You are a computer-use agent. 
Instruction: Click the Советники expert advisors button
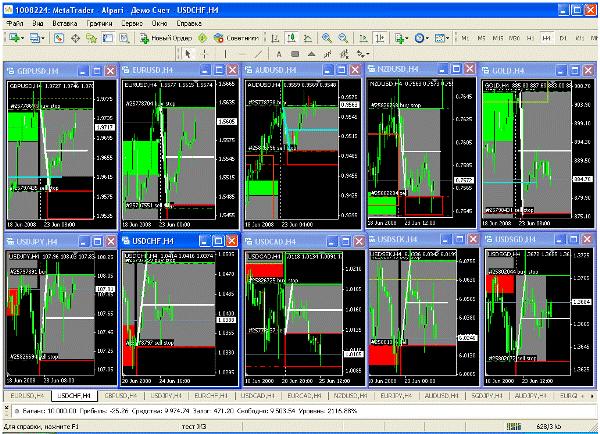[236, 38]
